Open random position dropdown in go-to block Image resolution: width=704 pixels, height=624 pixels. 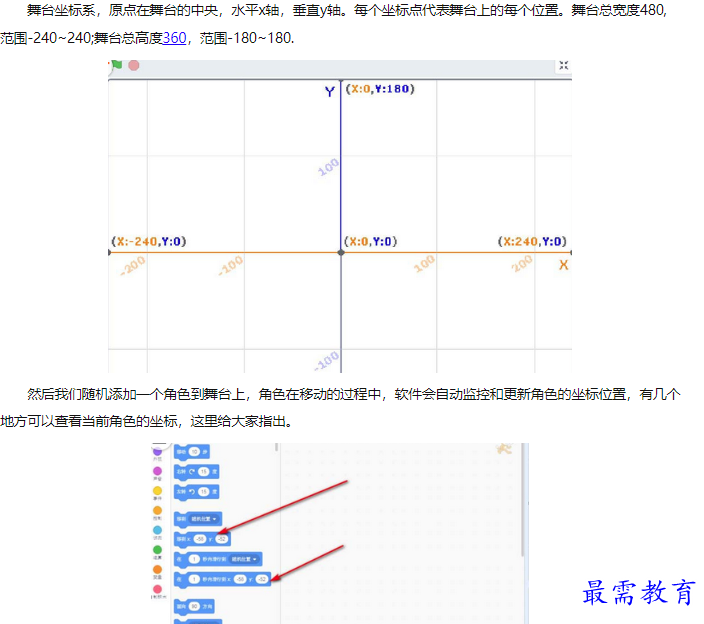pos(204,519)
